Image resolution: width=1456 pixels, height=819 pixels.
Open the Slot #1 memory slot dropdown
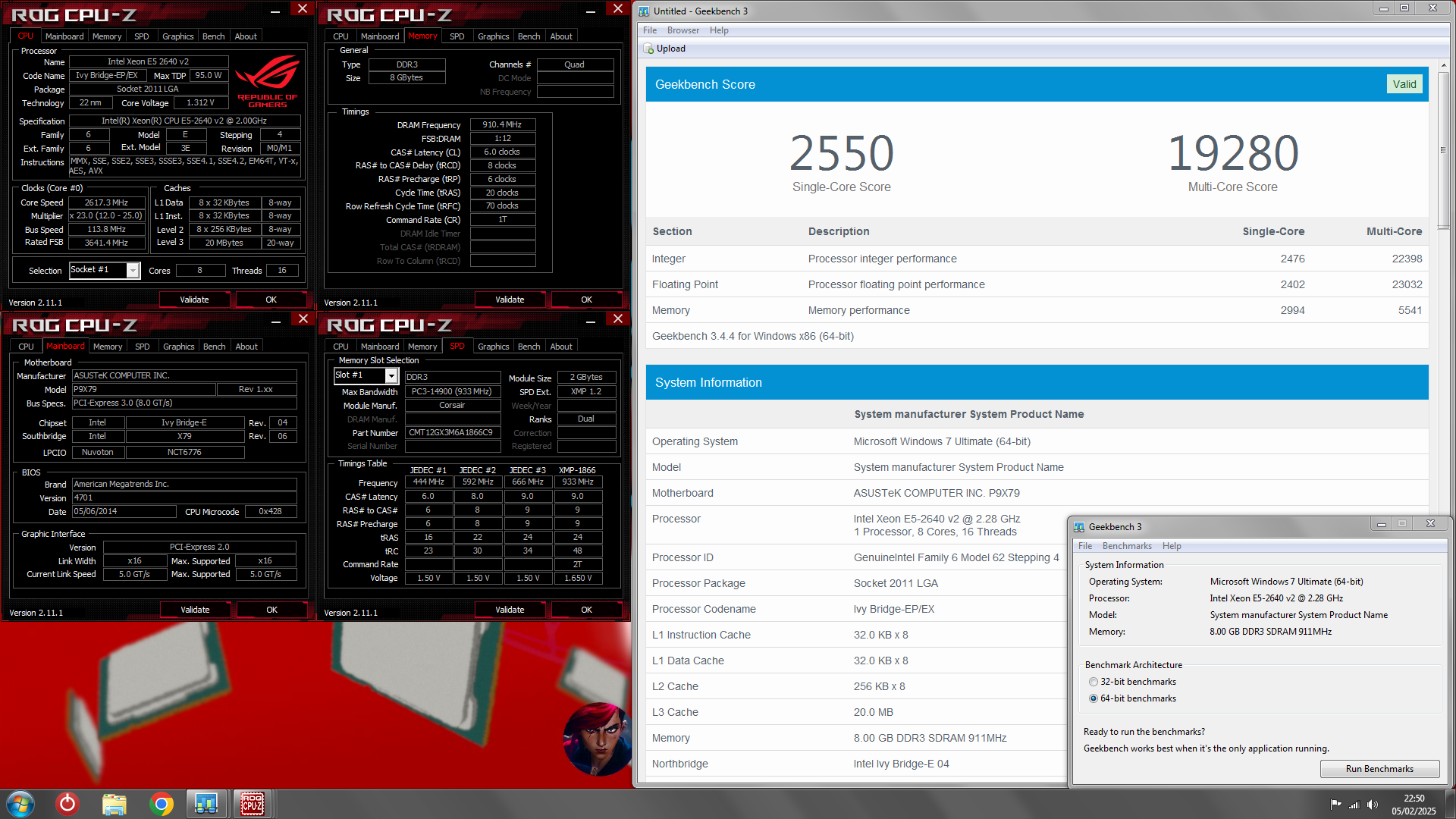(x=391, y=376)
